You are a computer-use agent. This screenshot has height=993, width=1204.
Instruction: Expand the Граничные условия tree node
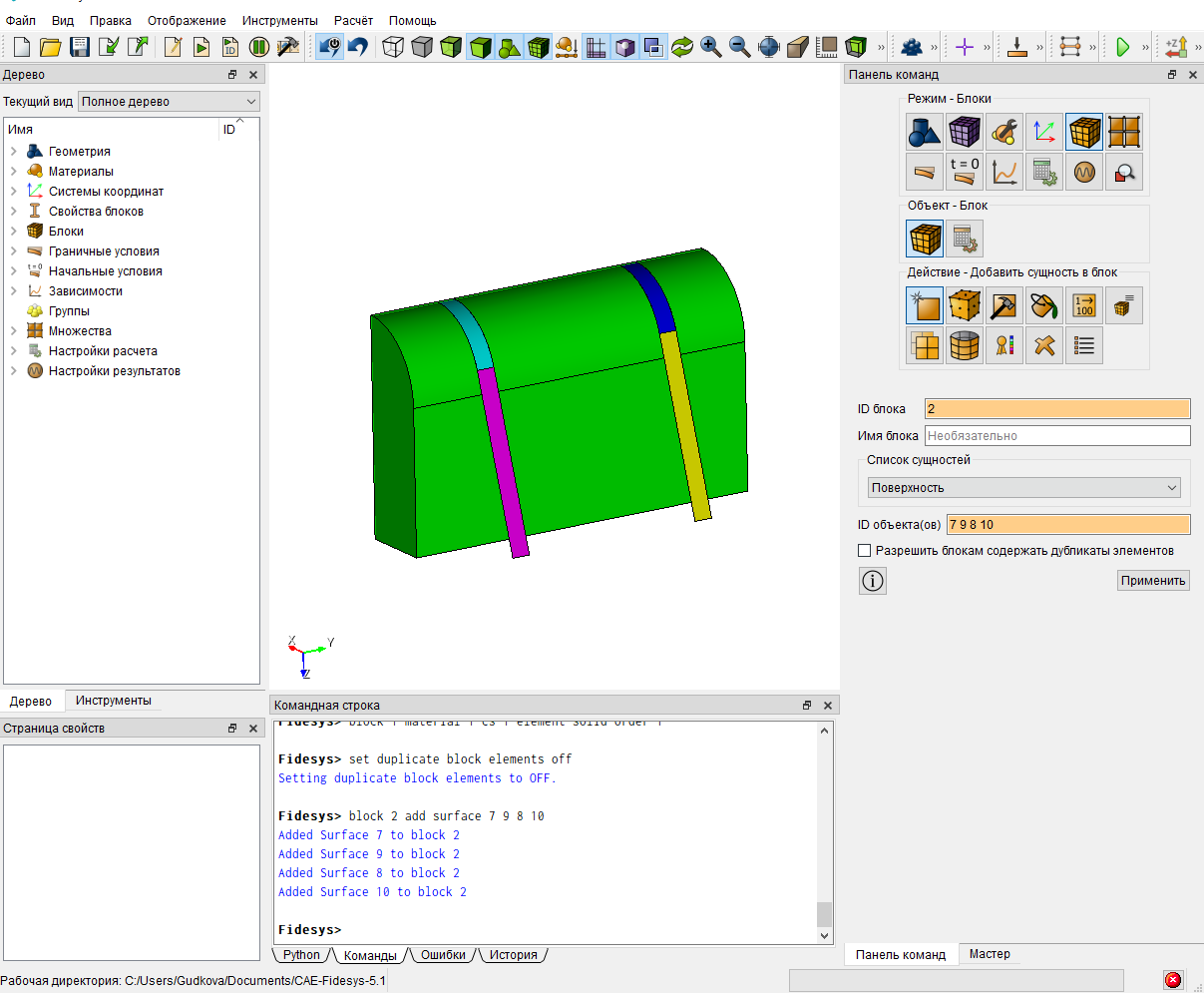tap(14, 251)
